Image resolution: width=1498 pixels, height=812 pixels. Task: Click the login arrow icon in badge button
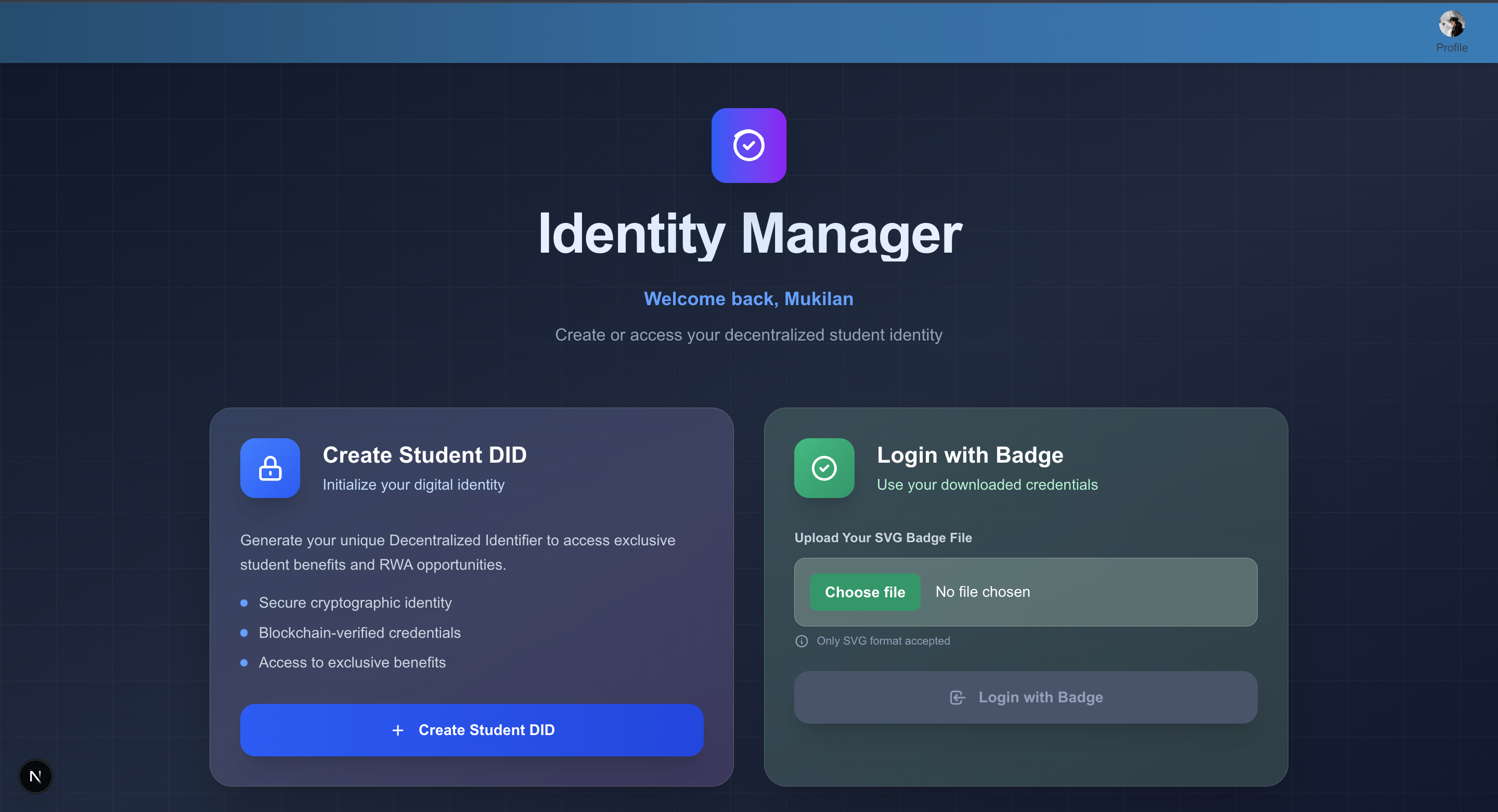(x=957, y=697)
